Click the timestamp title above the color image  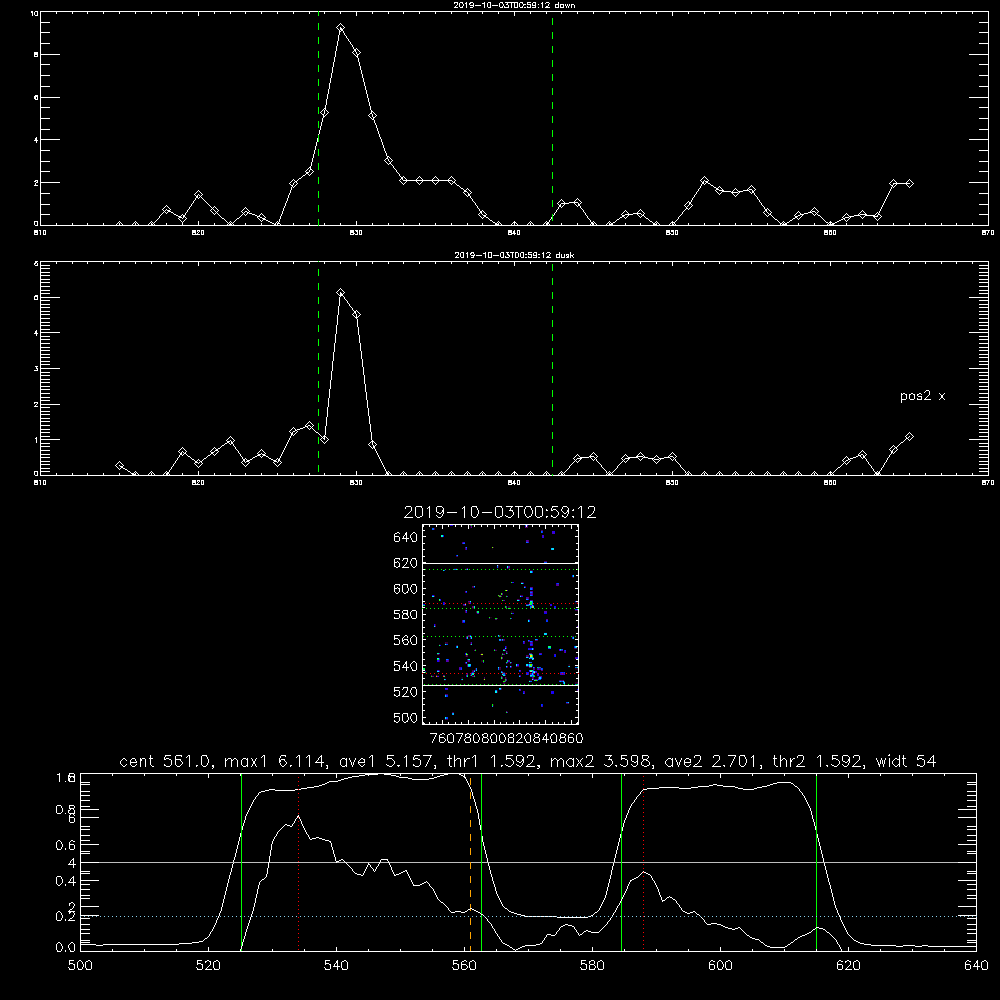coord(500,512)
